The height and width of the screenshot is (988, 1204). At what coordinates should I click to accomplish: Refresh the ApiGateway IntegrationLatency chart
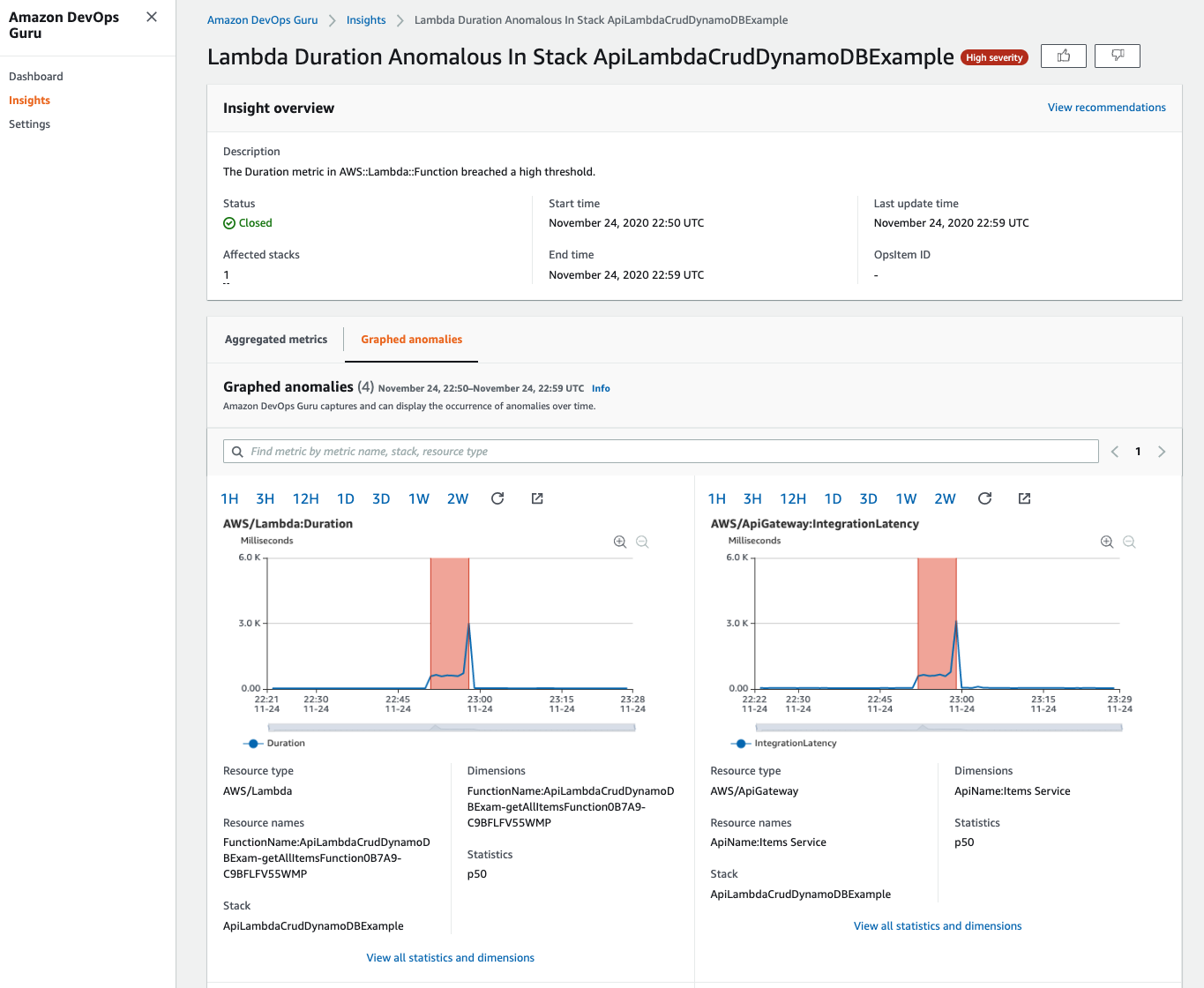[x=985, y=498]
